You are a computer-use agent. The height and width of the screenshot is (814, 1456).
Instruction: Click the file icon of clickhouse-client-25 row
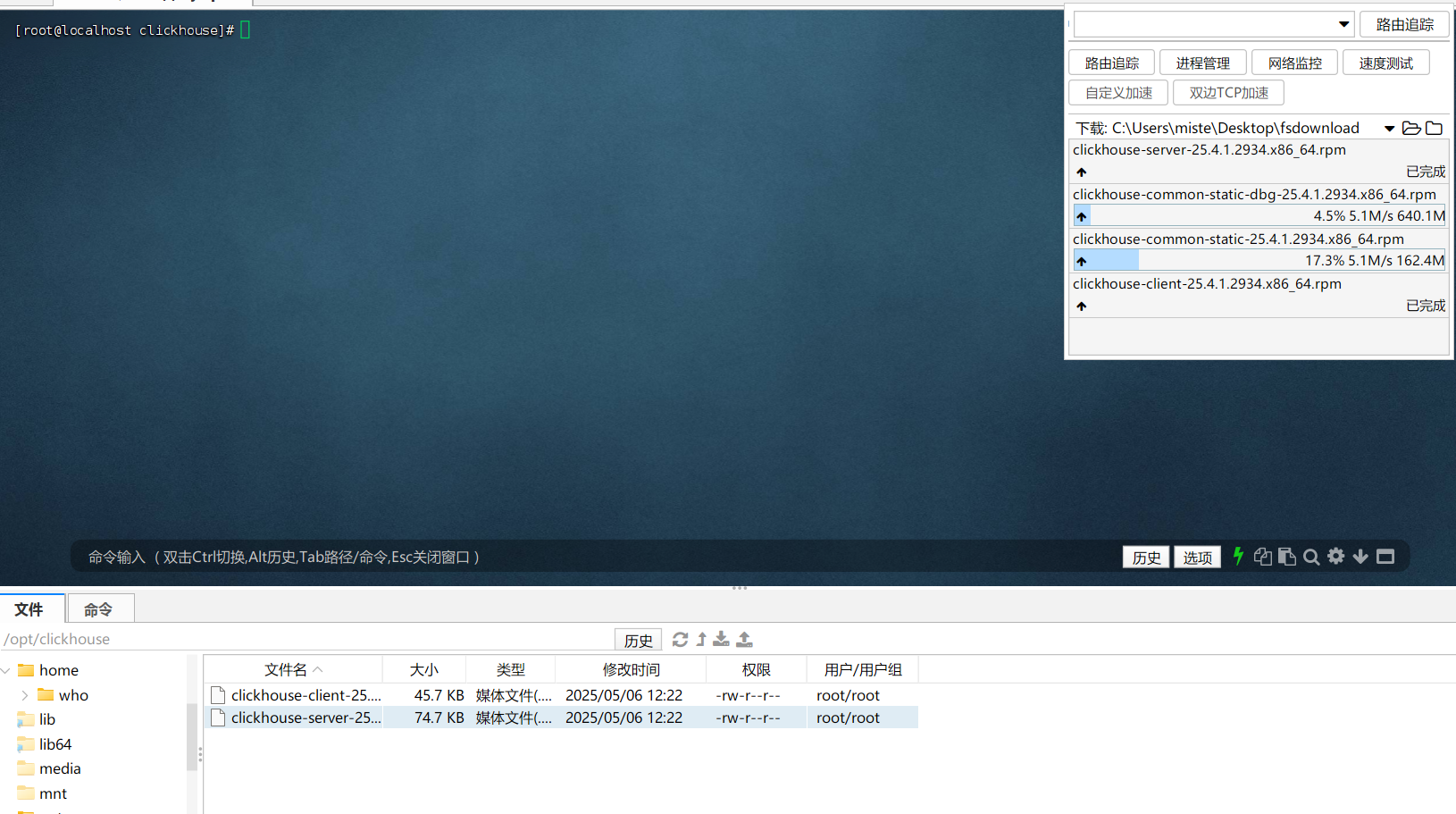pyautogui.click(x=217, y=695)
